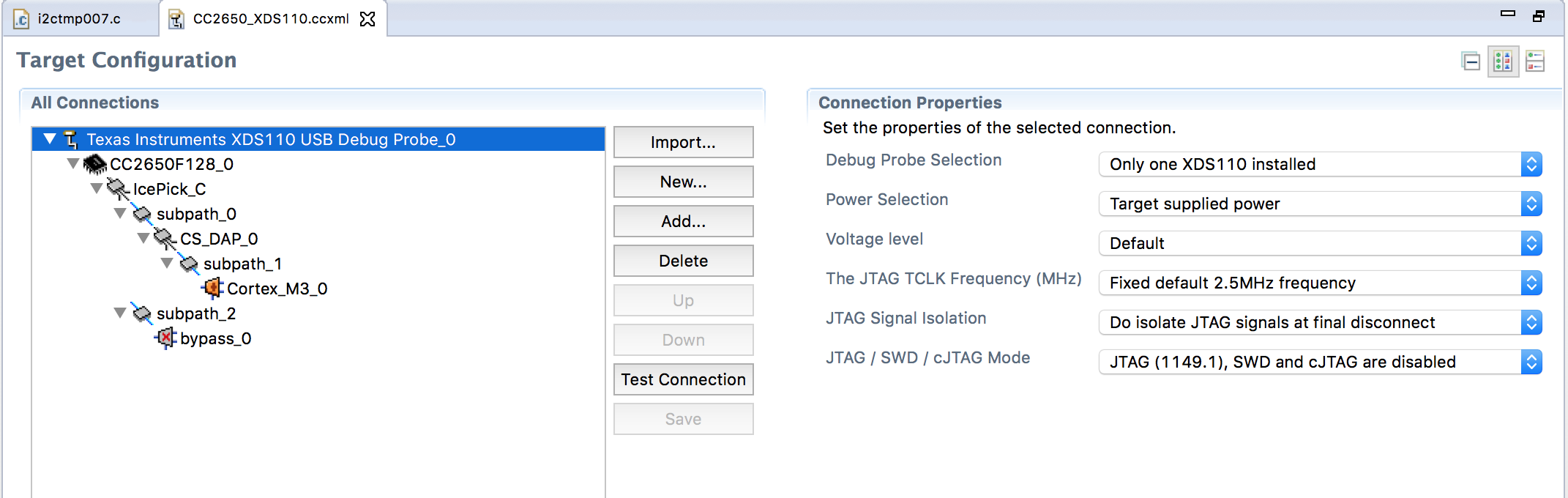Select the Cortex_M3_0 processor icon
The height and width of the screenshot is (498, 1568).
(x=213, y=289)
